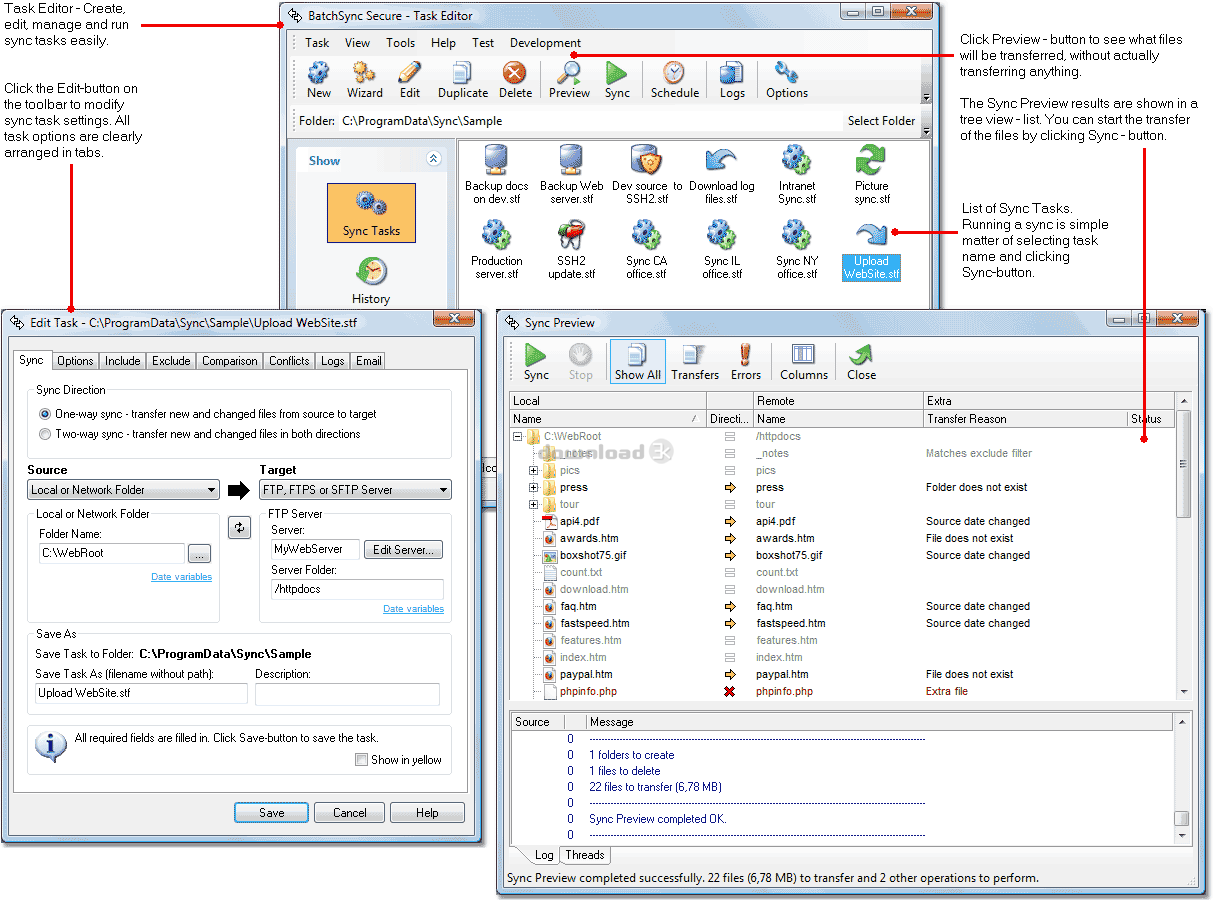Show Transfers in Sync Preview
The width and height of the screenshot is (1213, 902).
695,362
